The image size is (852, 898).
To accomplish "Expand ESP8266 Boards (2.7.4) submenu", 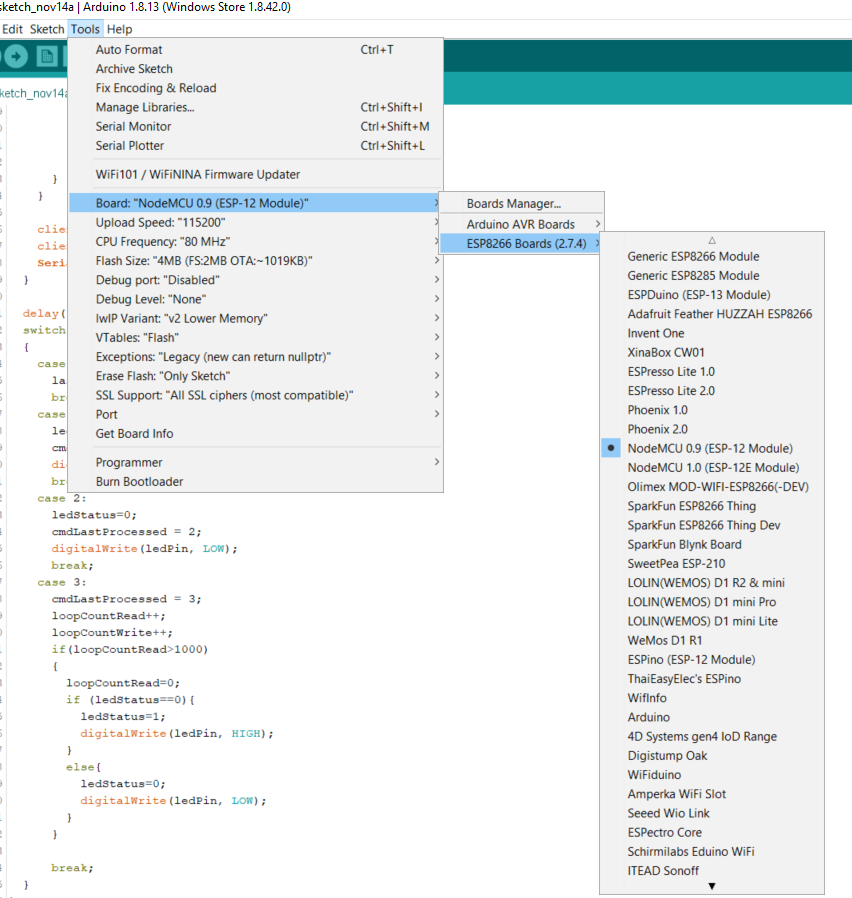I will click(x=522, y=243).
